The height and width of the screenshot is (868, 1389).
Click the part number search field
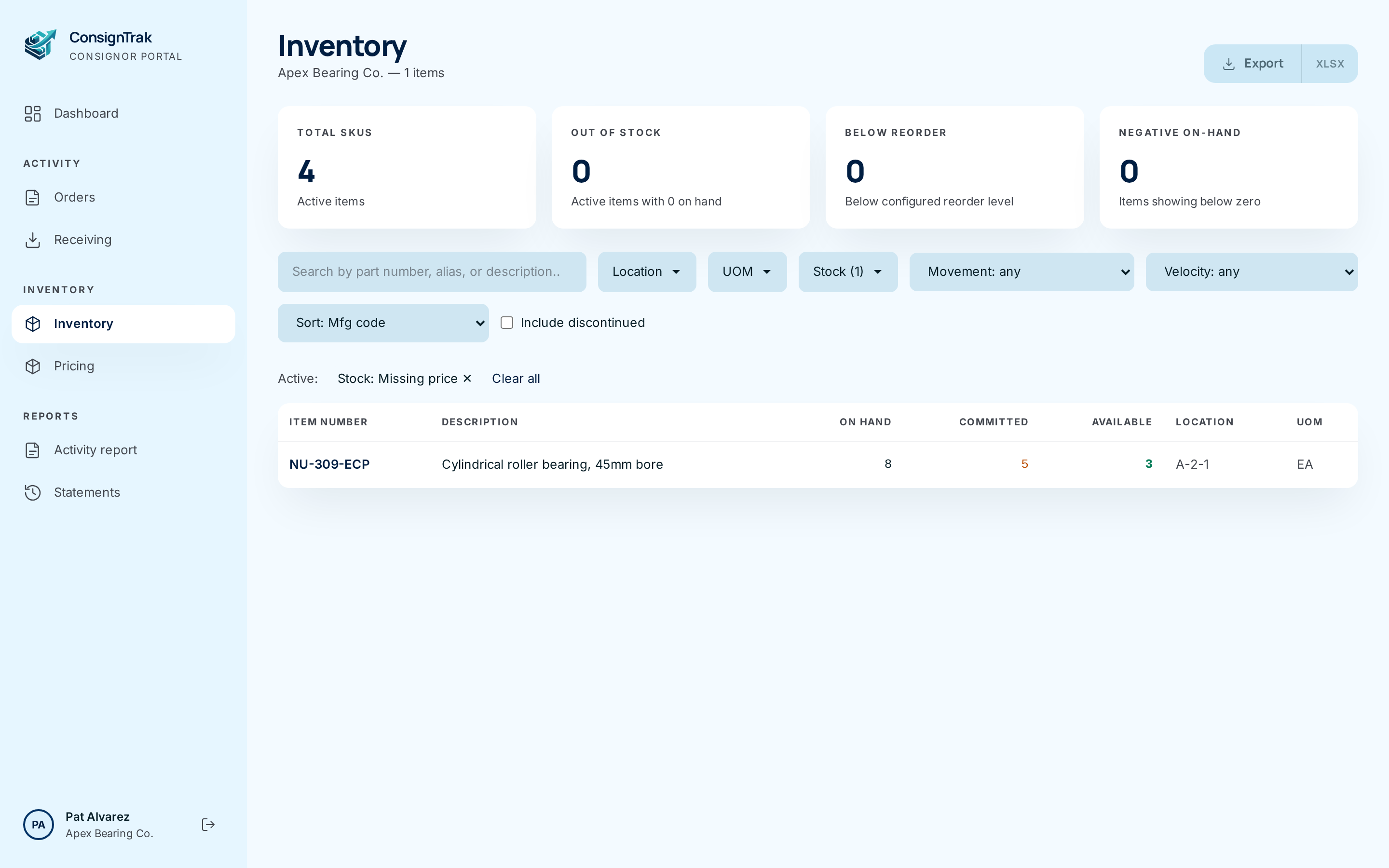pos(432,271)
